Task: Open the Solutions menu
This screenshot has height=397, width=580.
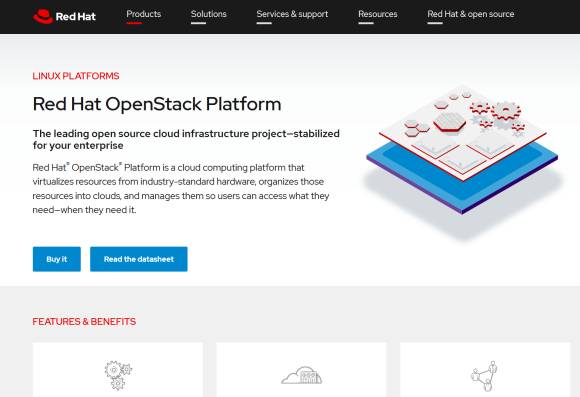Action: [x=209, y=14]
